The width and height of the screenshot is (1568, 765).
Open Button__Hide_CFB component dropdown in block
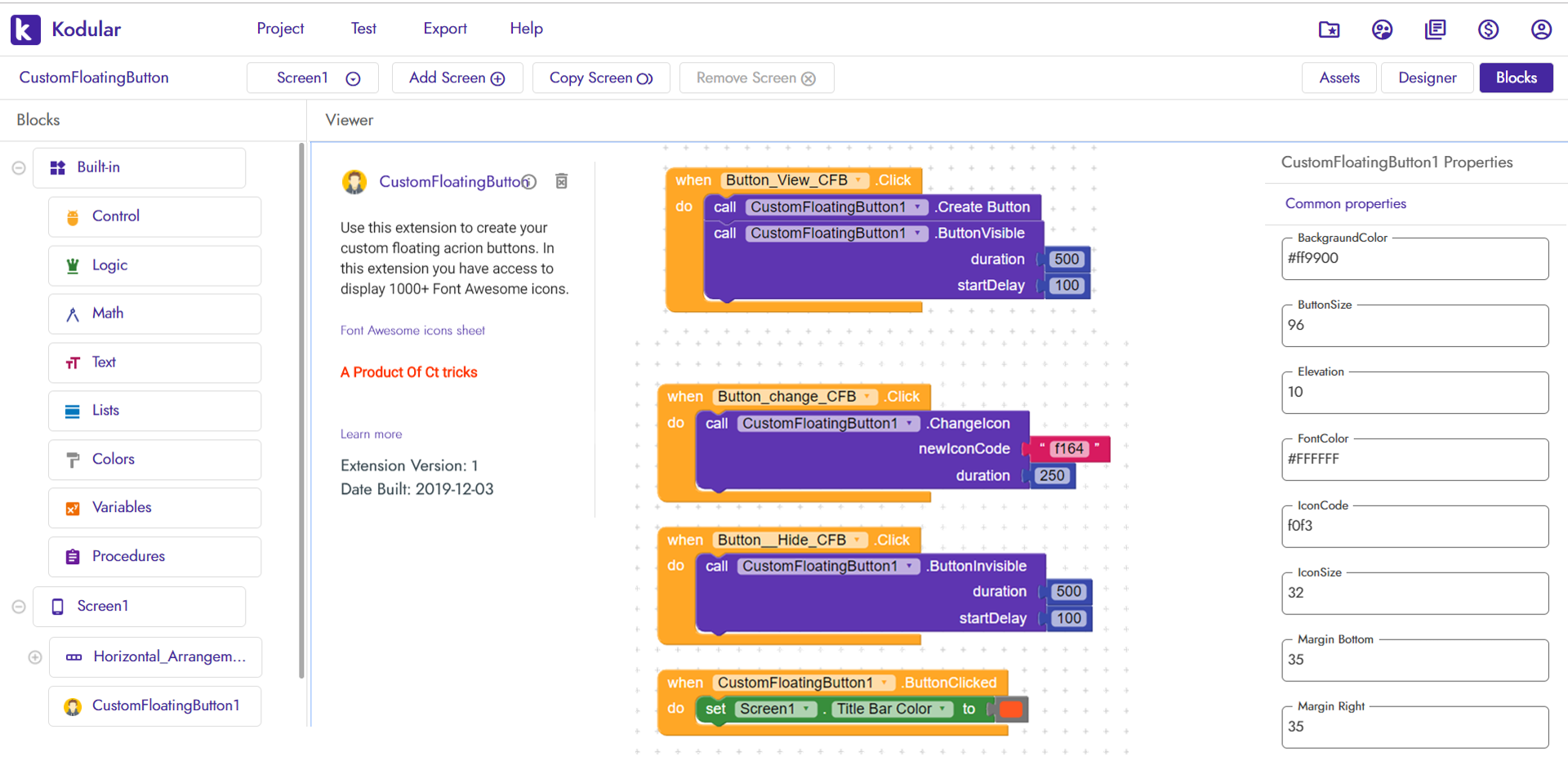tap(857, 540)
